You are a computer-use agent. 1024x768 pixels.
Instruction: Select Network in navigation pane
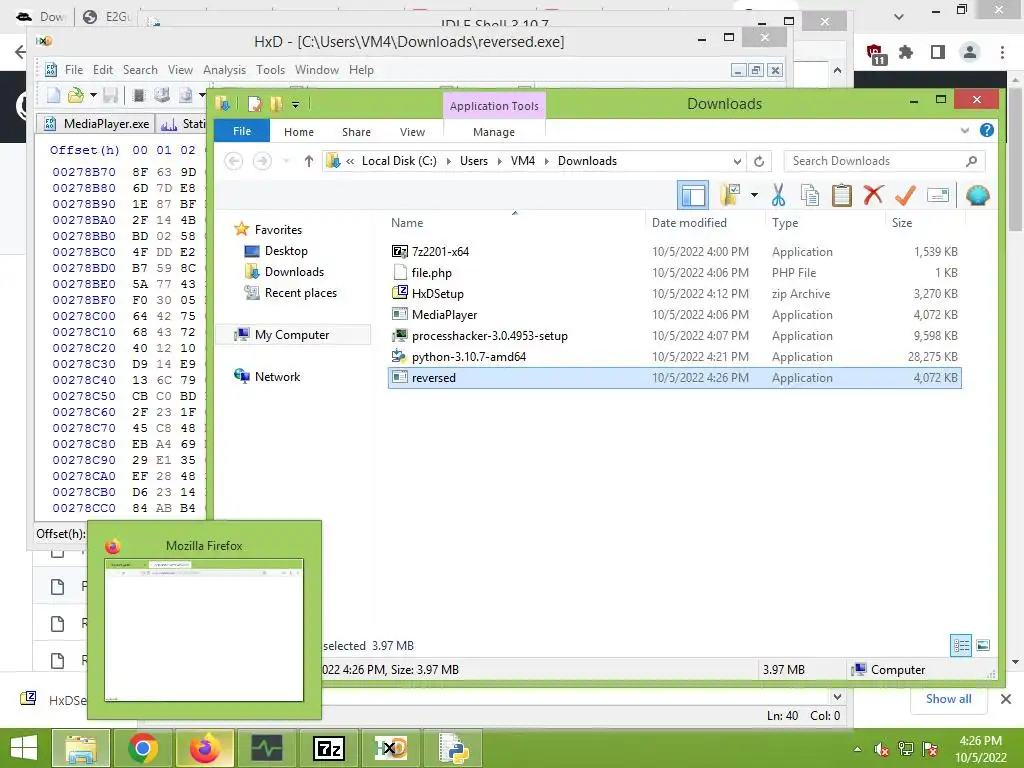click(277, 376)
